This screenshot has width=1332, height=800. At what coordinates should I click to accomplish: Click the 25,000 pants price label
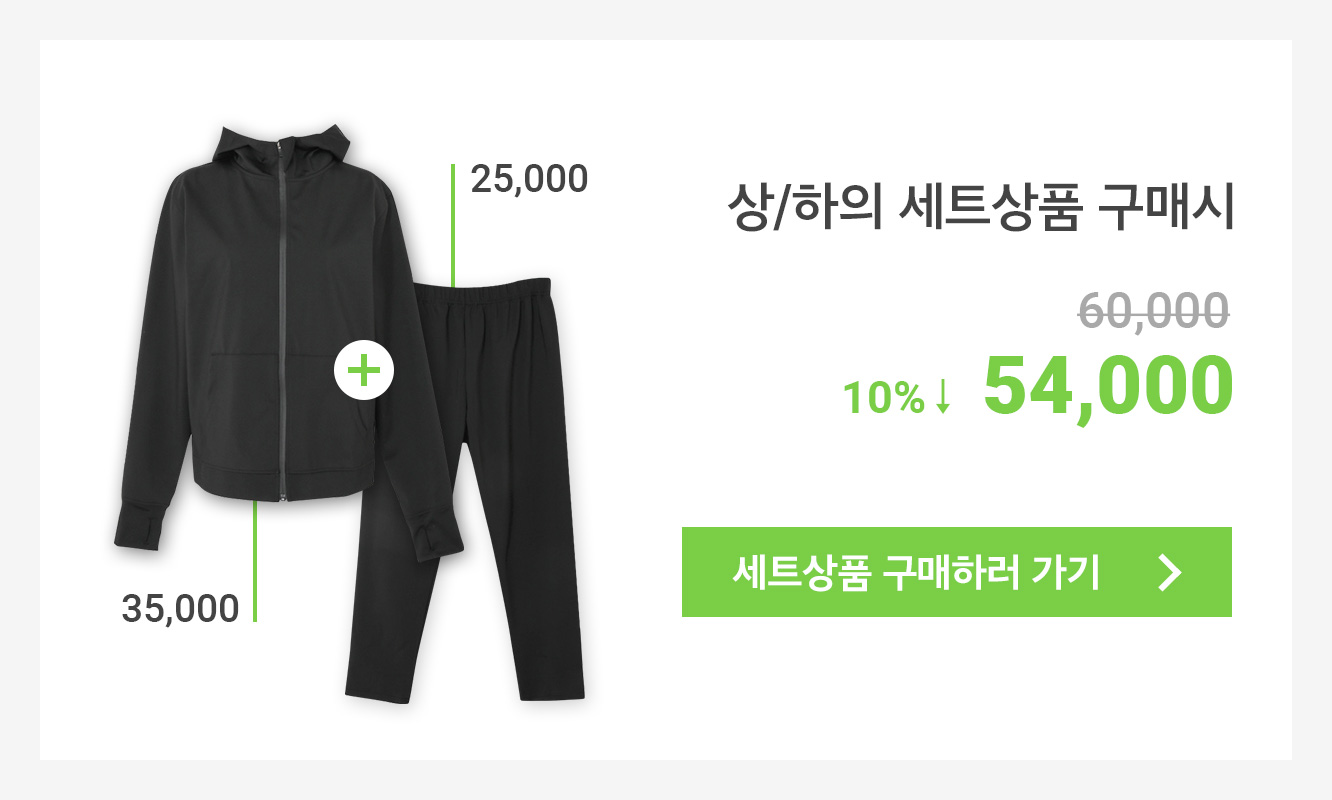coord(529,180)
